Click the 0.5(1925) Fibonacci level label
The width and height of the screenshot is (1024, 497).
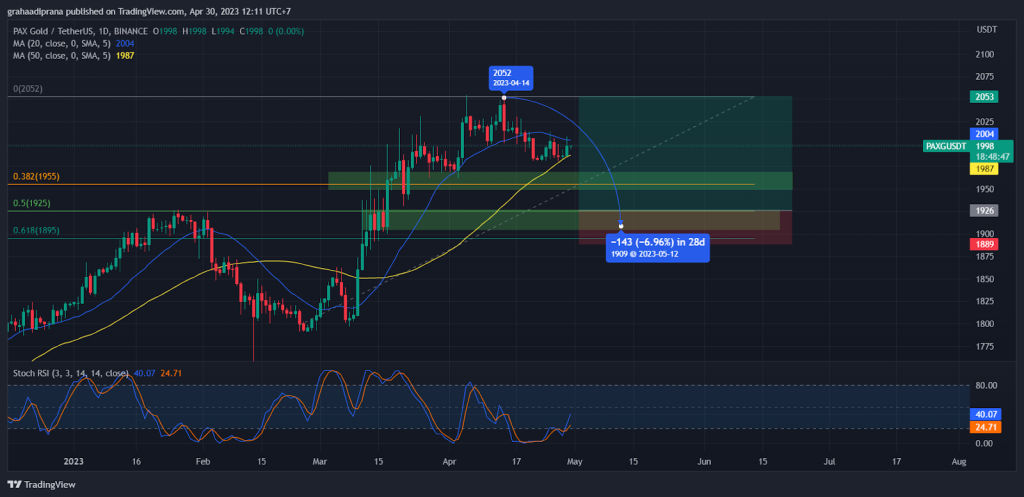[x=32, y=203]
